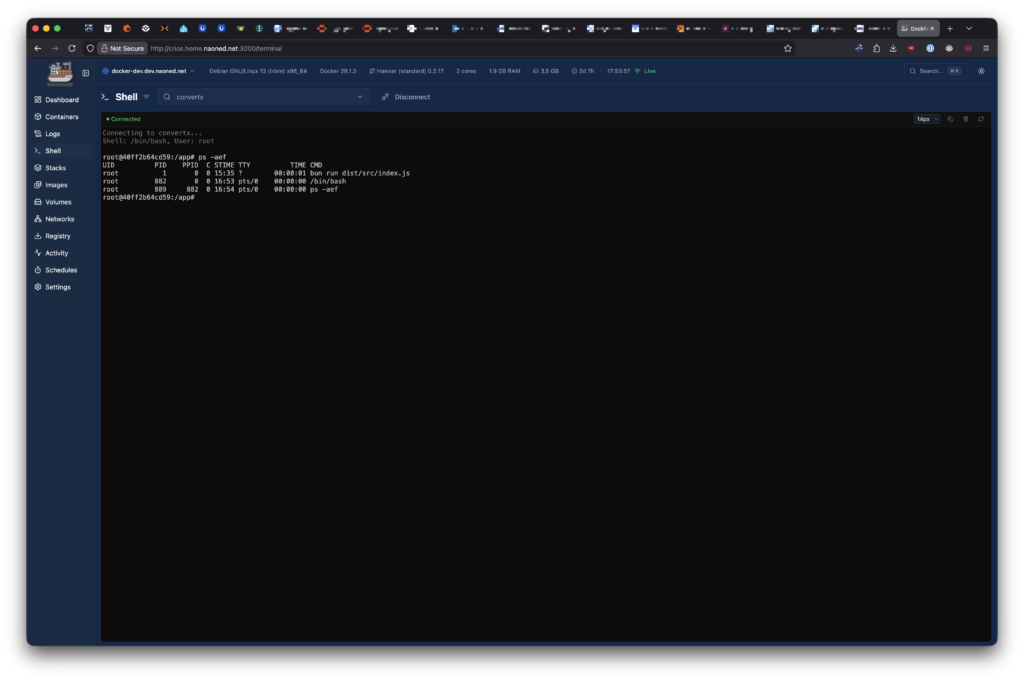Click the Search box in header
Image resolution: width=1024 pixels, height=681 pixels.
coord(934,71)
